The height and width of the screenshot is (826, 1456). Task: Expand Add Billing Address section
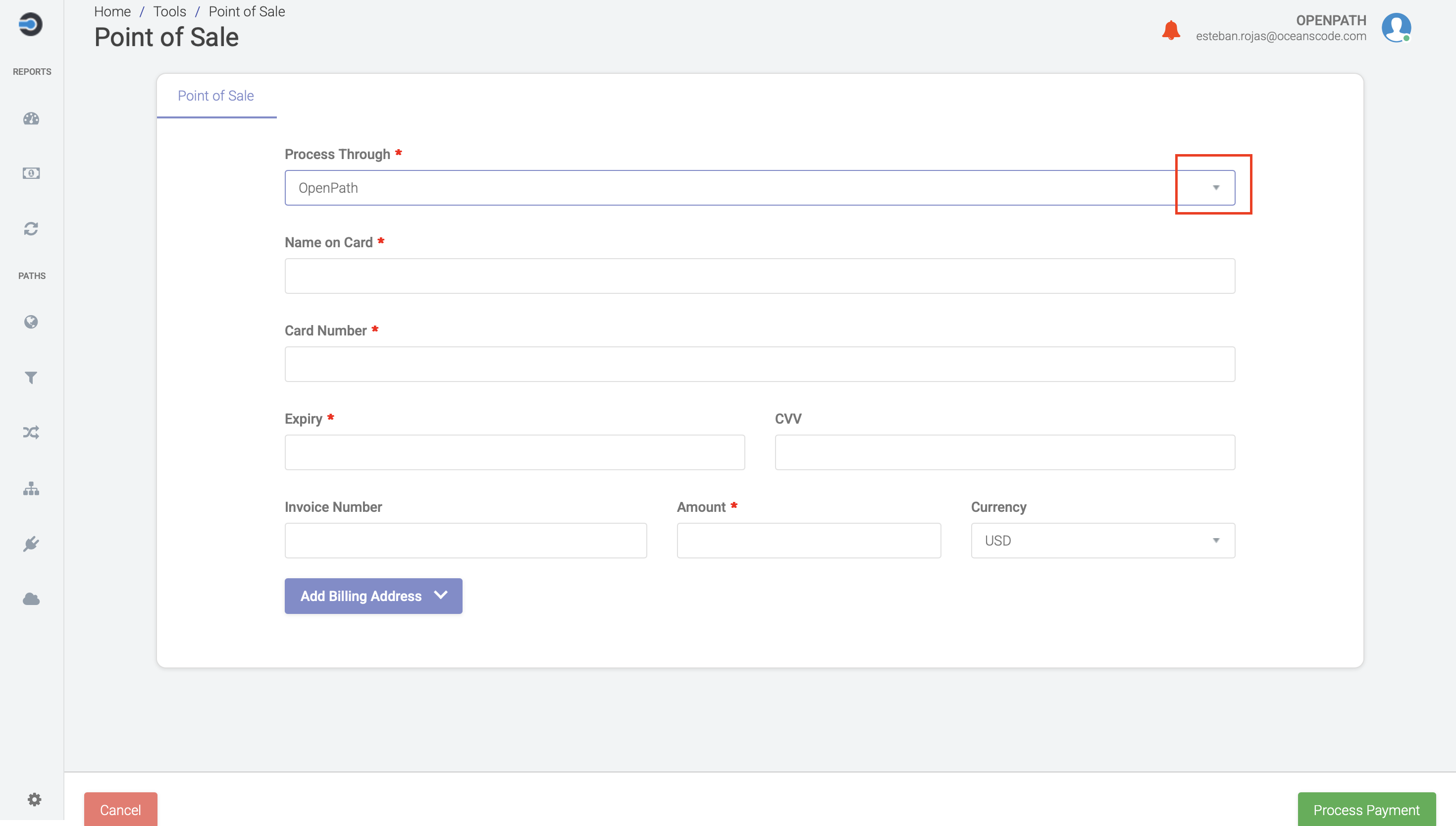click(373, 596)
